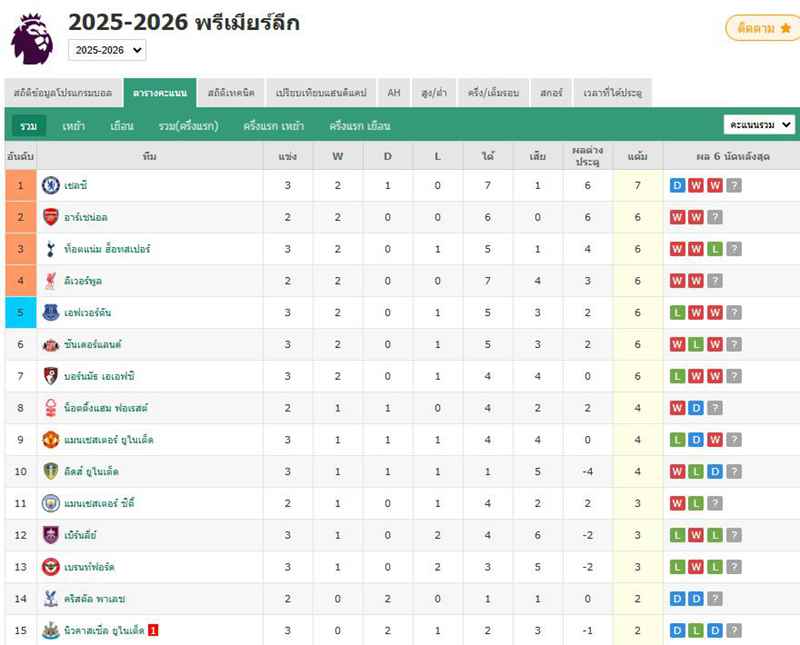
Task: Click the แต้ม points column header
Action: pyautogui.click(x=637, y=156)
